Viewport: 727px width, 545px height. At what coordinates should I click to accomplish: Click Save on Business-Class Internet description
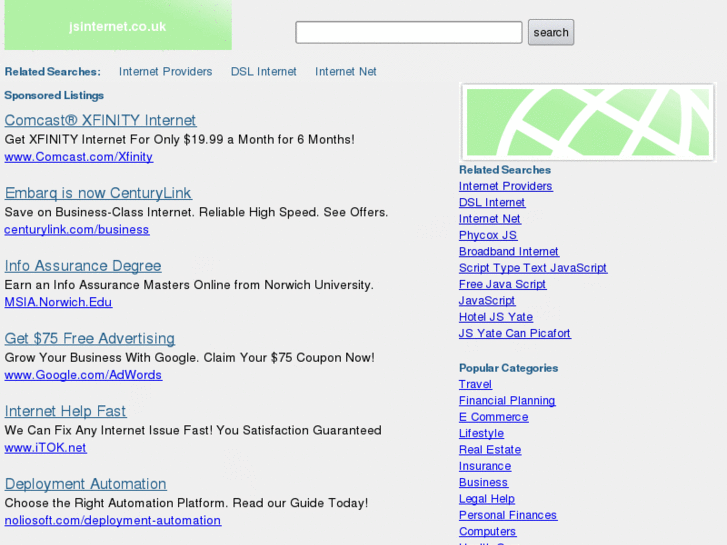196,212
